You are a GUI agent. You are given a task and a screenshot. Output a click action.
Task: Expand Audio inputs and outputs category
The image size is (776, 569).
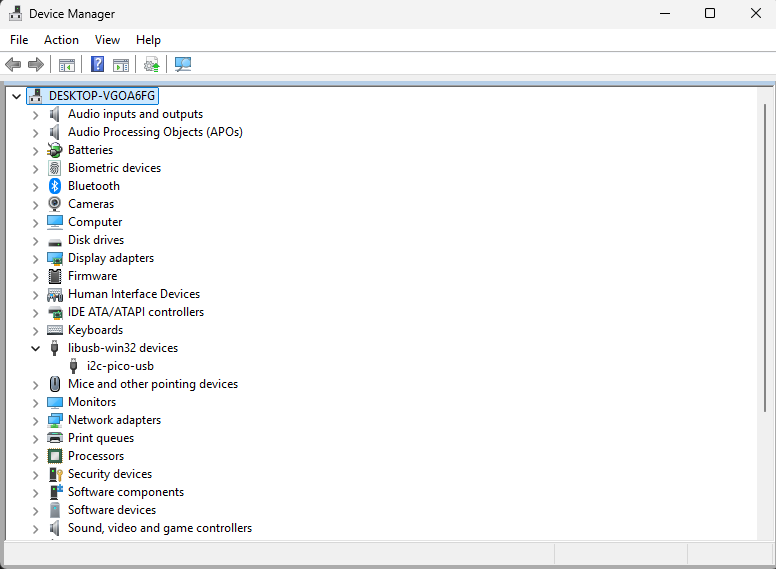(35, 115)
